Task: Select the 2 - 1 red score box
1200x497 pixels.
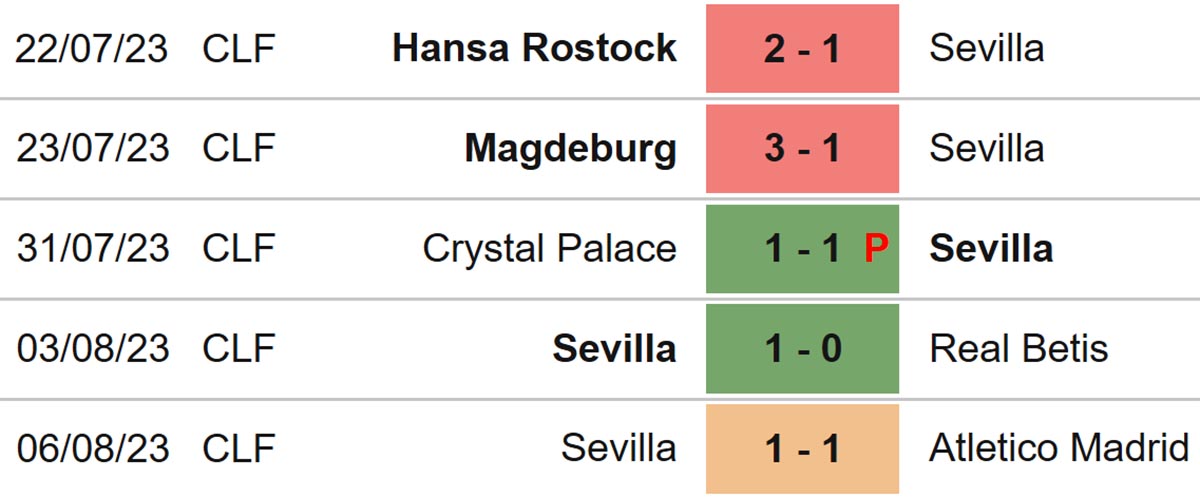Action: click(802, 48)
